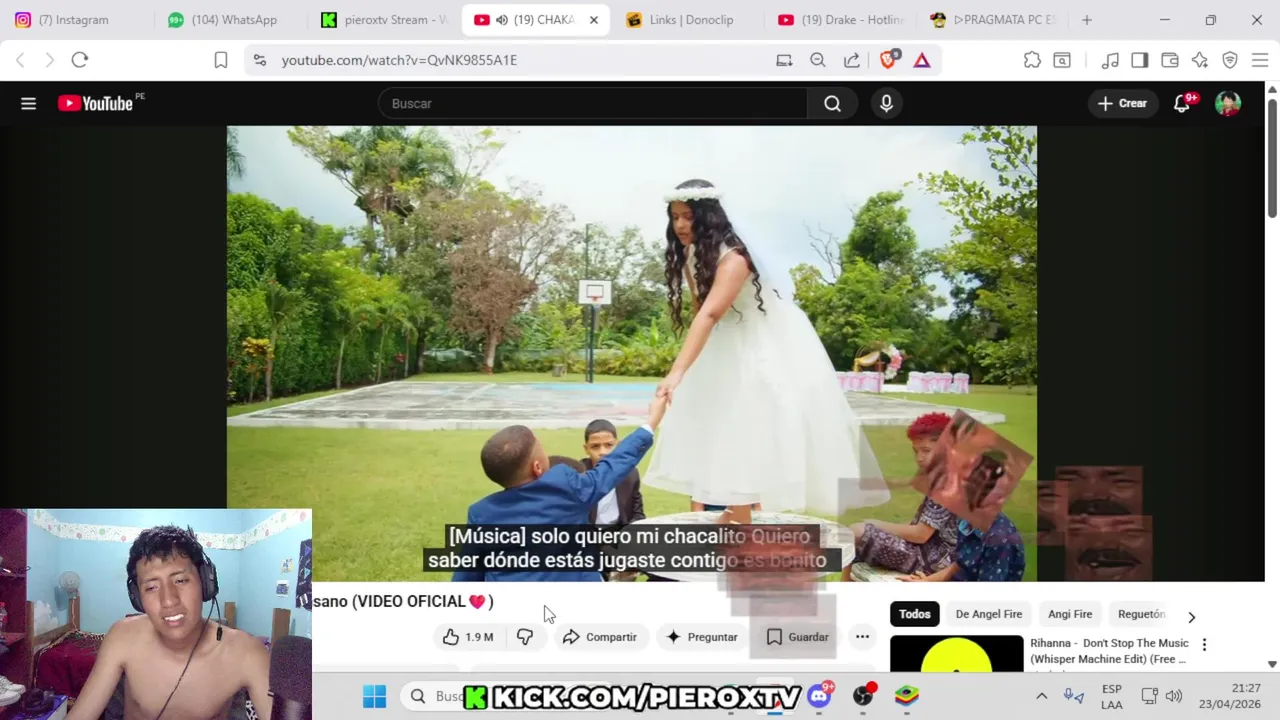
Task: Switch to the pieroxtv Stream tab
Action: point(384,20)
